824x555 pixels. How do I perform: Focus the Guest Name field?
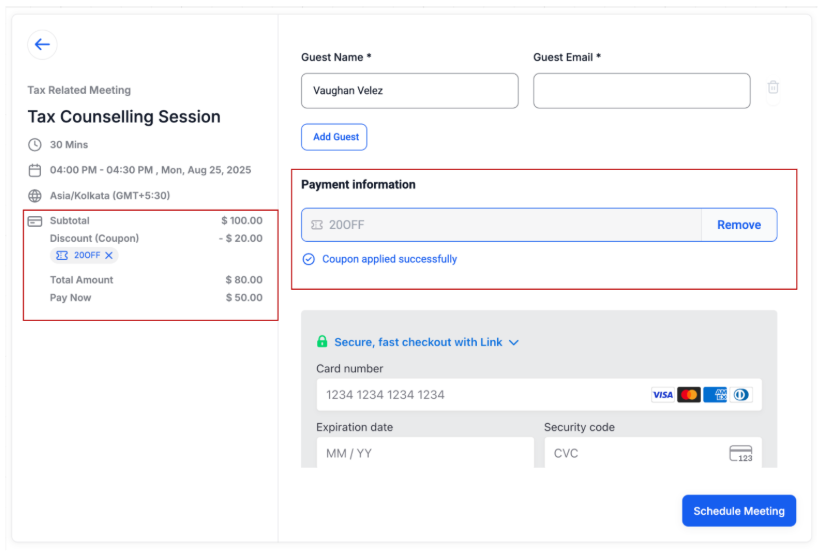pos(410,91)
